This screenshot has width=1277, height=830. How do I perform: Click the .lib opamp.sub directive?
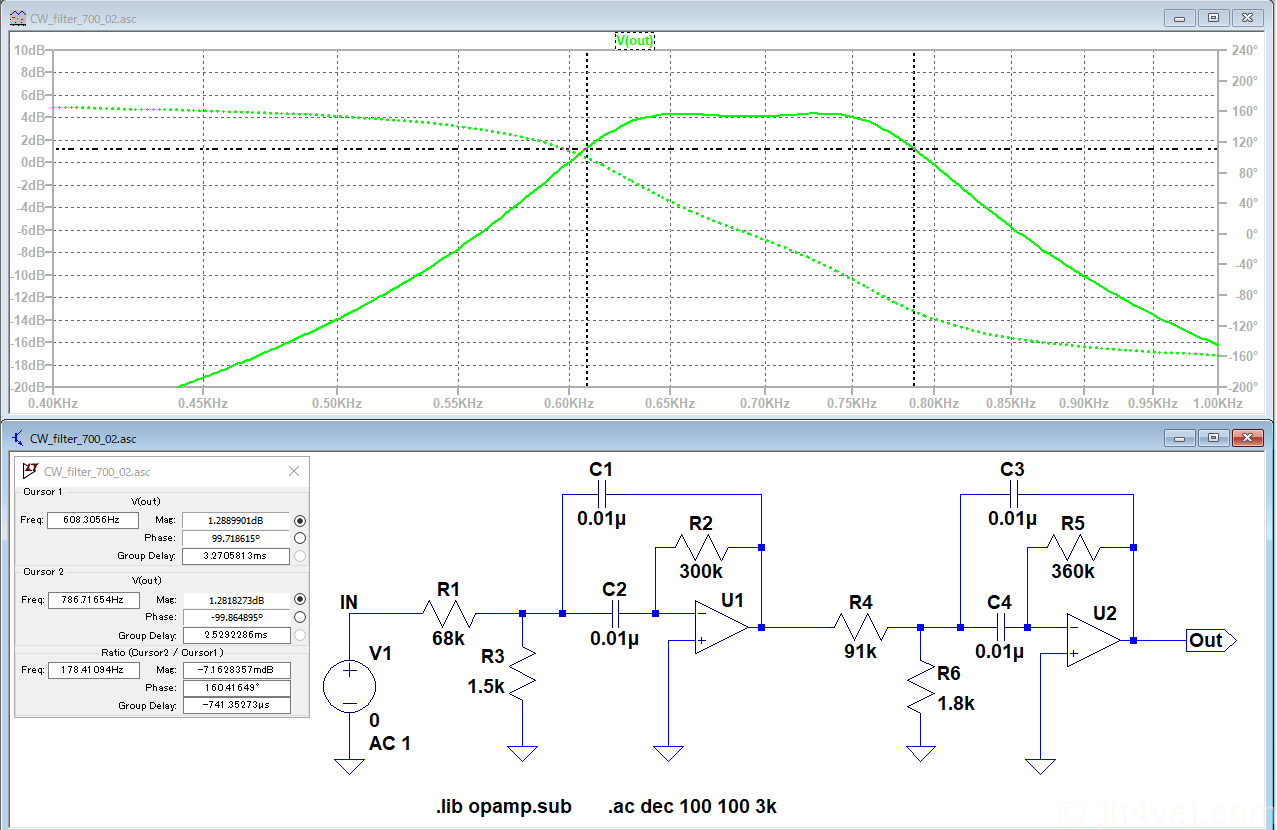click(503, 806)
